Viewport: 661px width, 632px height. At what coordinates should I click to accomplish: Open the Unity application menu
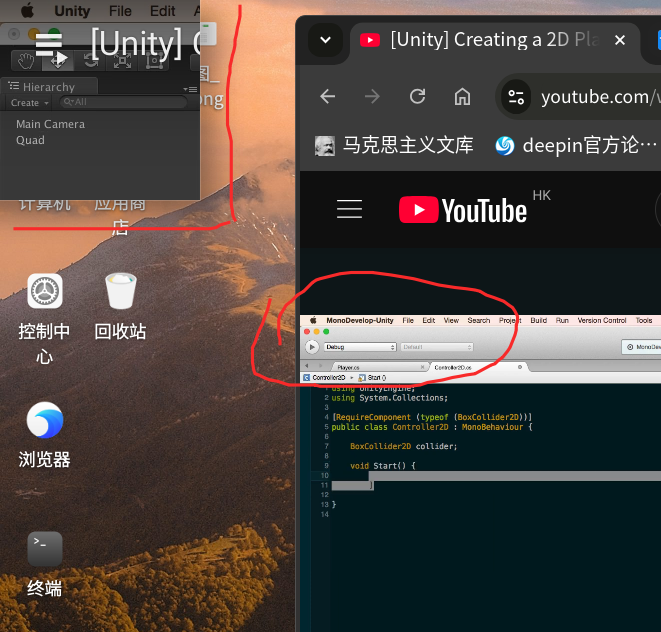72,11
